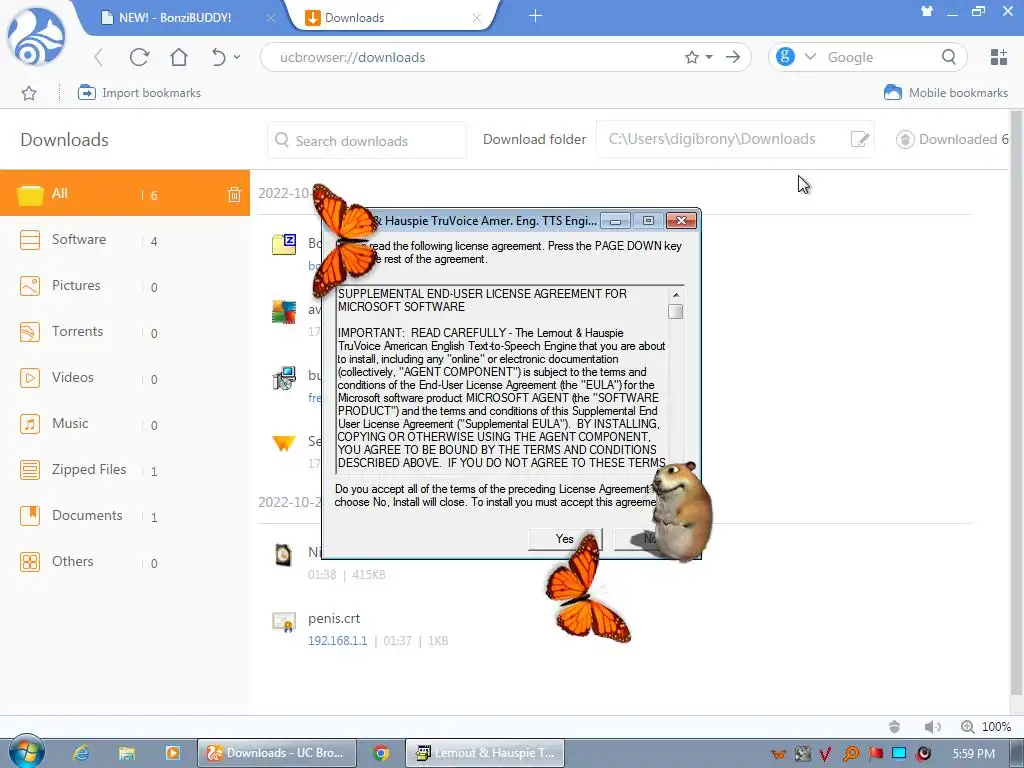This screenshot has height=768, width=1024.
Task: Click the UC Browser squirrel logo
Action: [36, 37]
